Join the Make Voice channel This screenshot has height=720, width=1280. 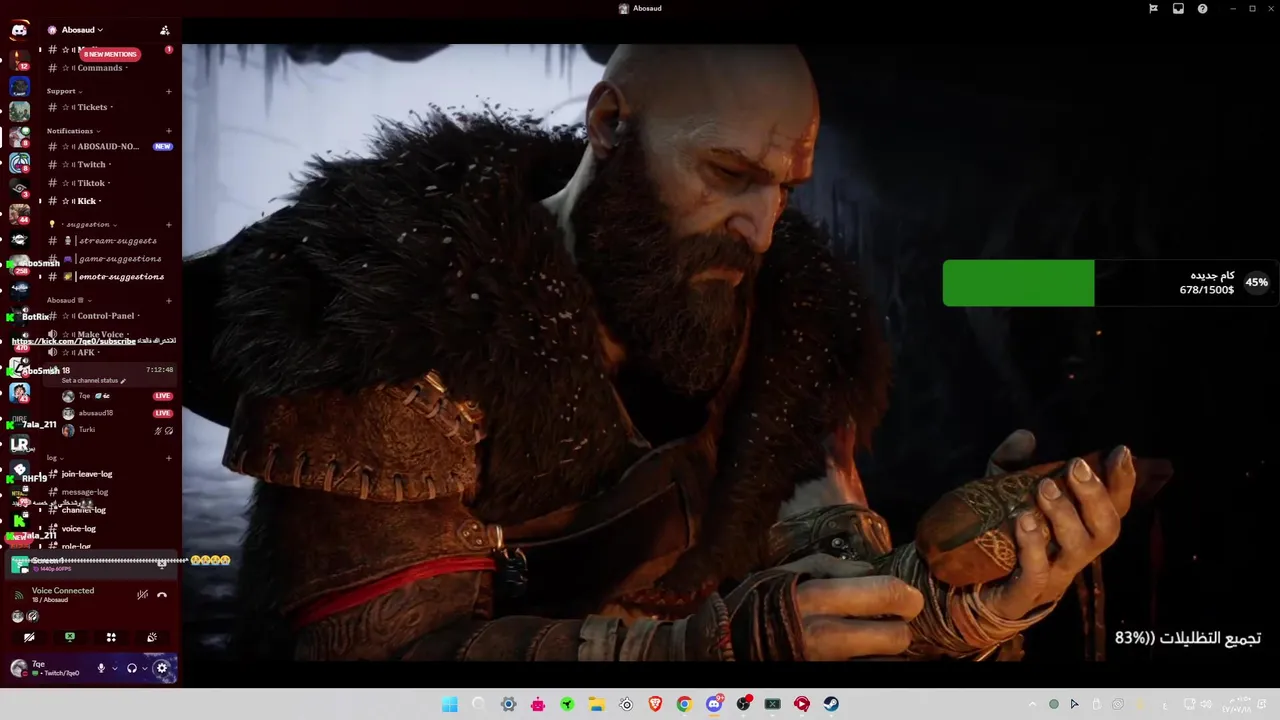coord(100,334)
